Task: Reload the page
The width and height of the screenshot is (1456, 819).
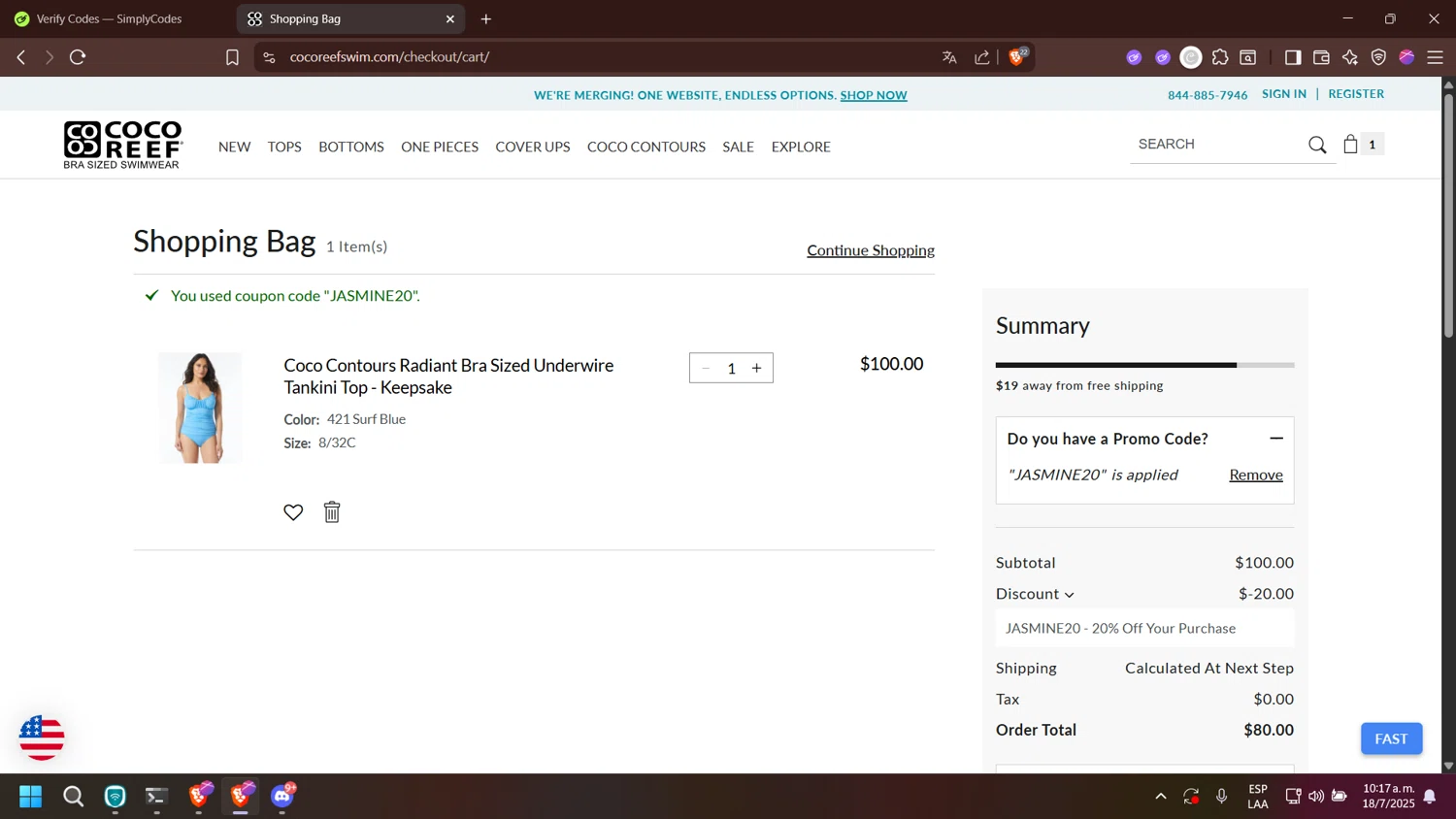Action: (x=78, y=57)
